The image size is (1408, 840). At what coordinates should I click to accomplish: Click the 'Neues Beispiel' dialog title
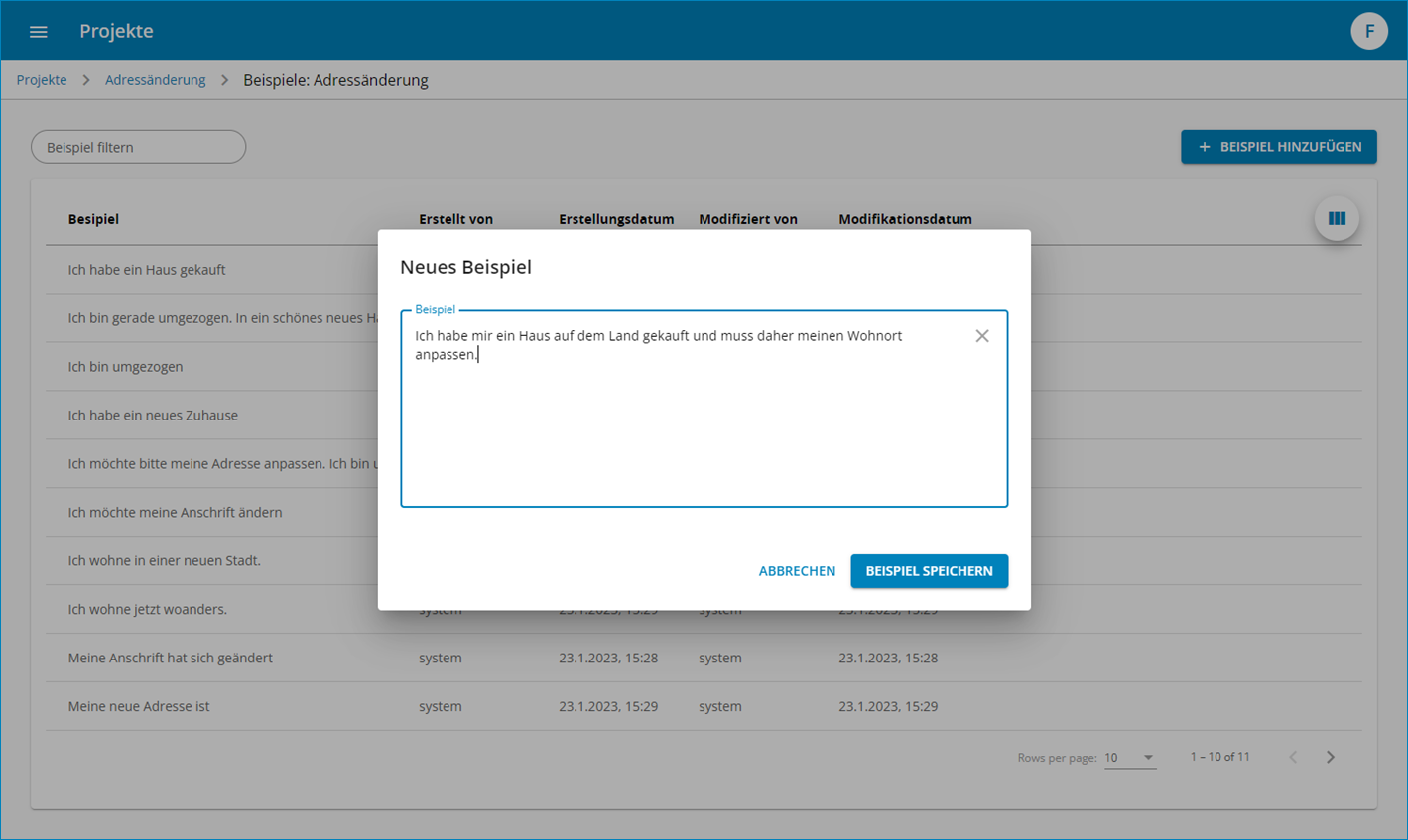[465, 267]
